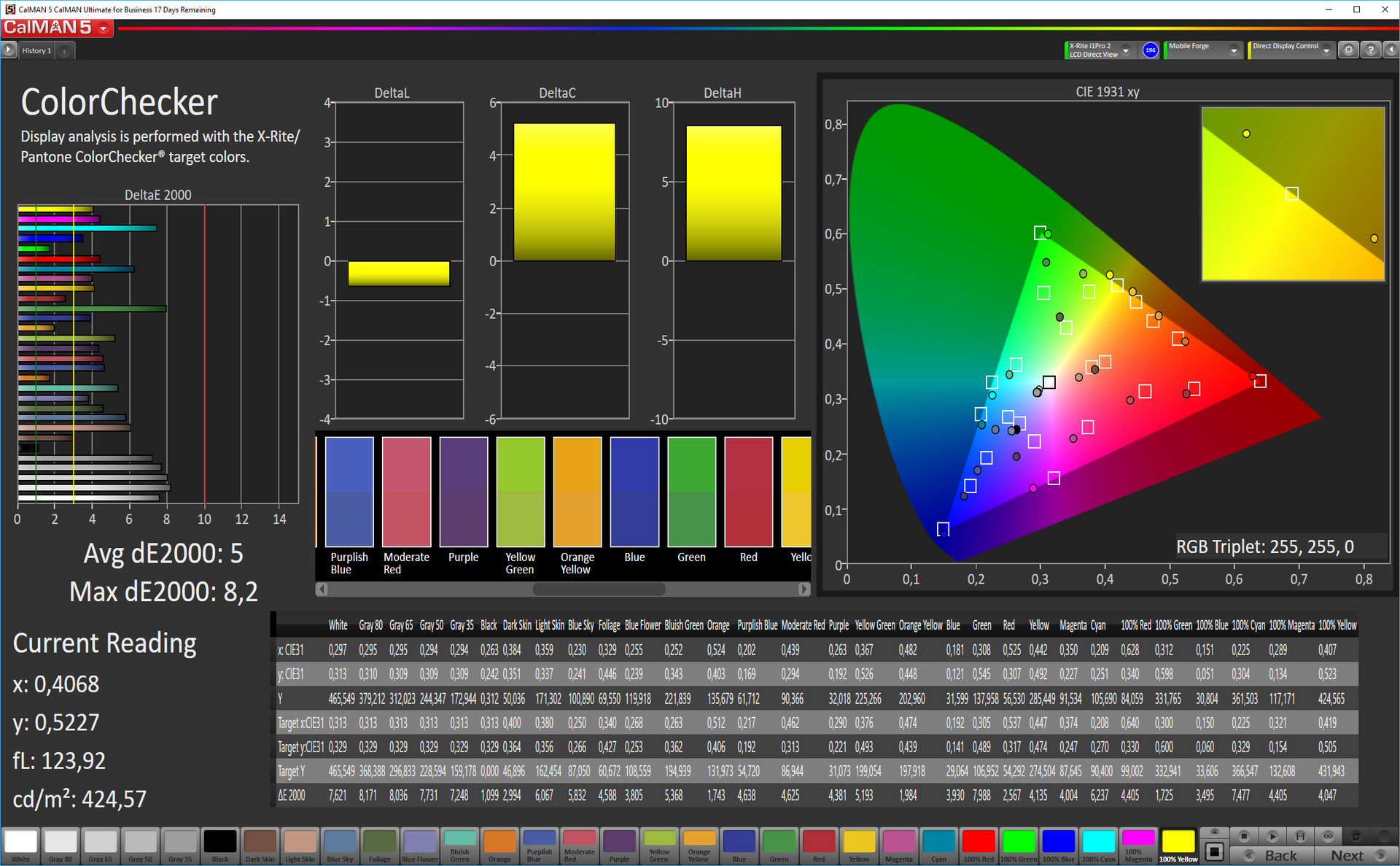Image resolution: width=1400 pixels, height=866 pixels.
Task: Collapse side panel with left arrow icon
Action: click(1391, 50)
